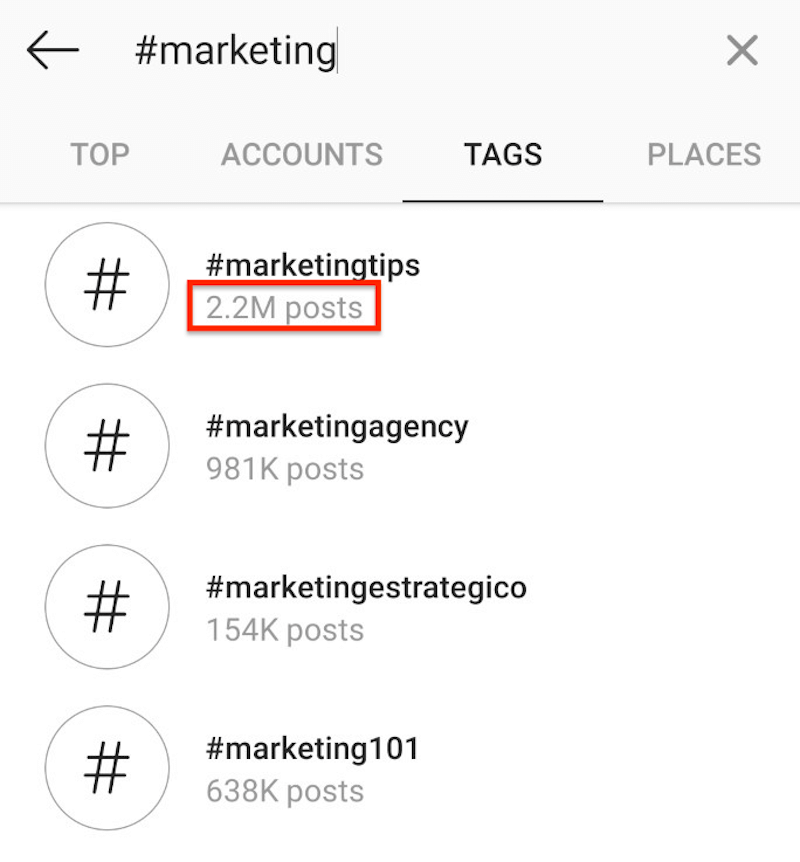Screen dimensions: 800x862
Task: Open the #marketingestrategico hashtag page
Action: tap(367, 588)
